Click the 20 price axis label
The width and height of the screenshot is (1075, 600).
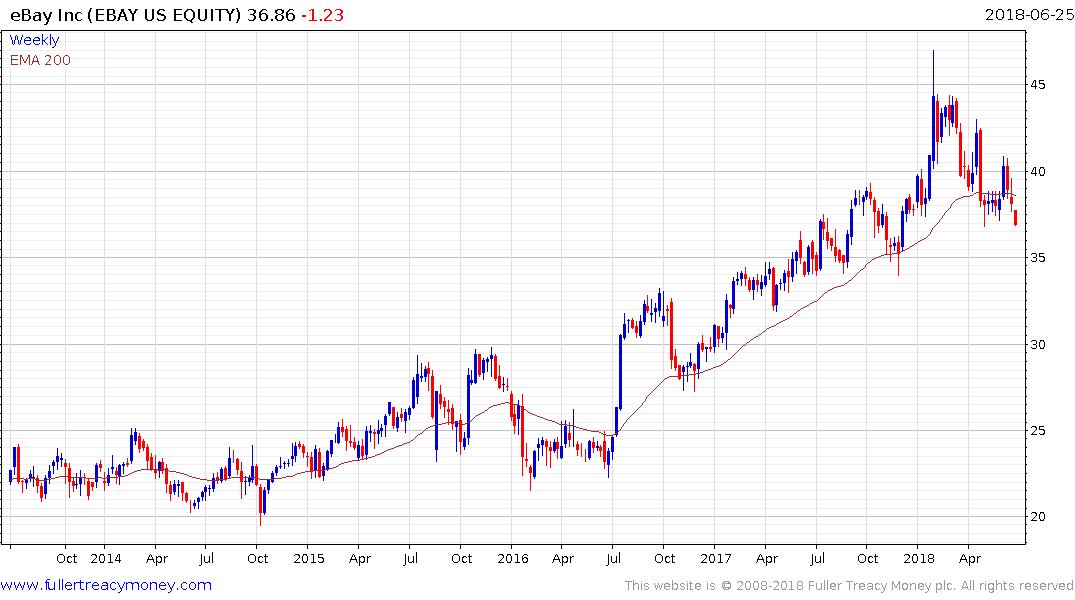pos(1038,517)
